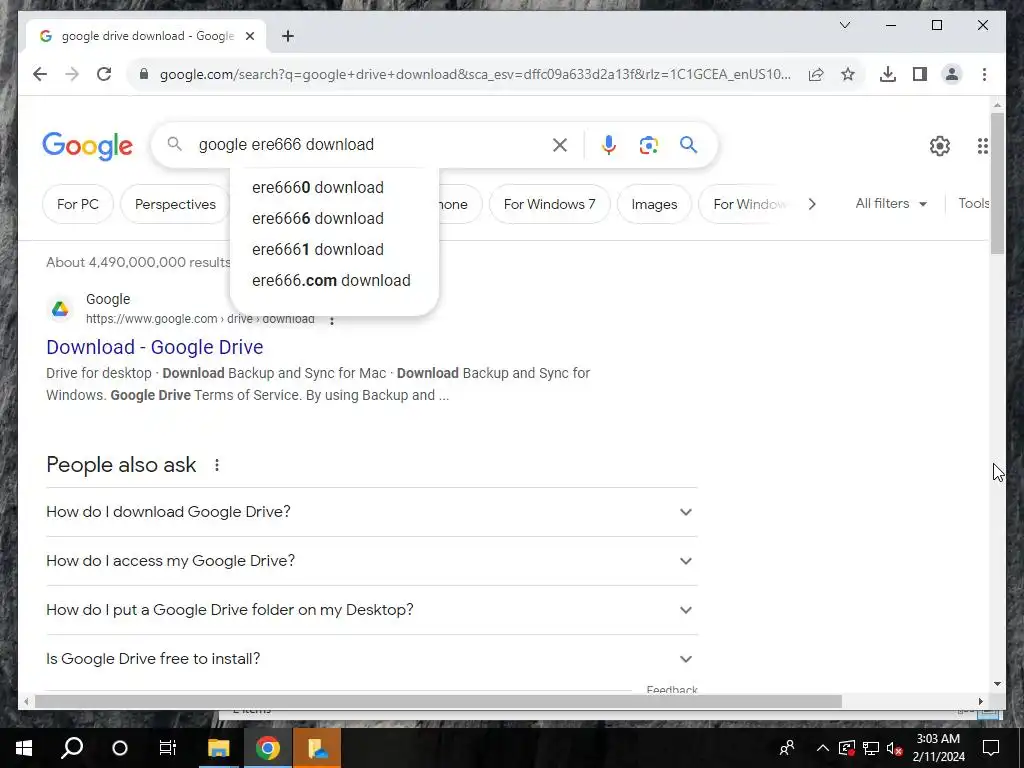This screenshot has width=1024, height=768.
Task: Open the All filters dropdown
Action: click(x=891, y=204)
